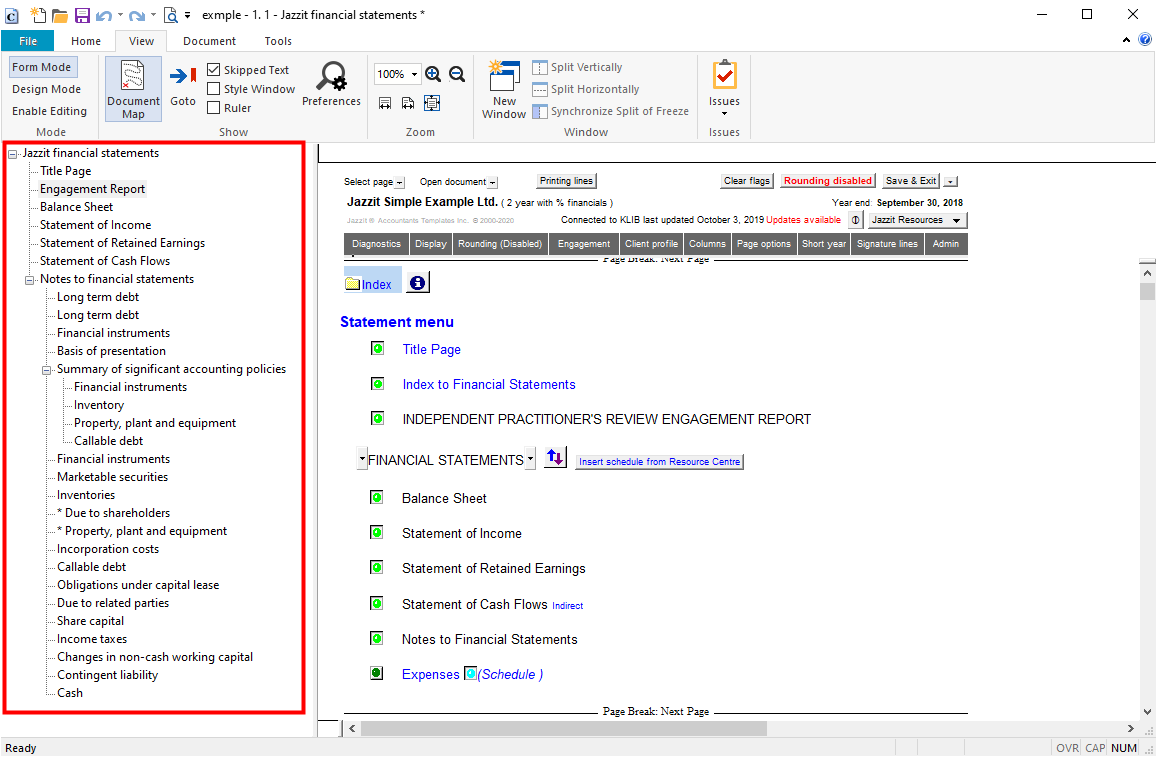Click the Open folder icon in quick access
The width and height of the screenshot is (1157, 757).
(60, 15)
